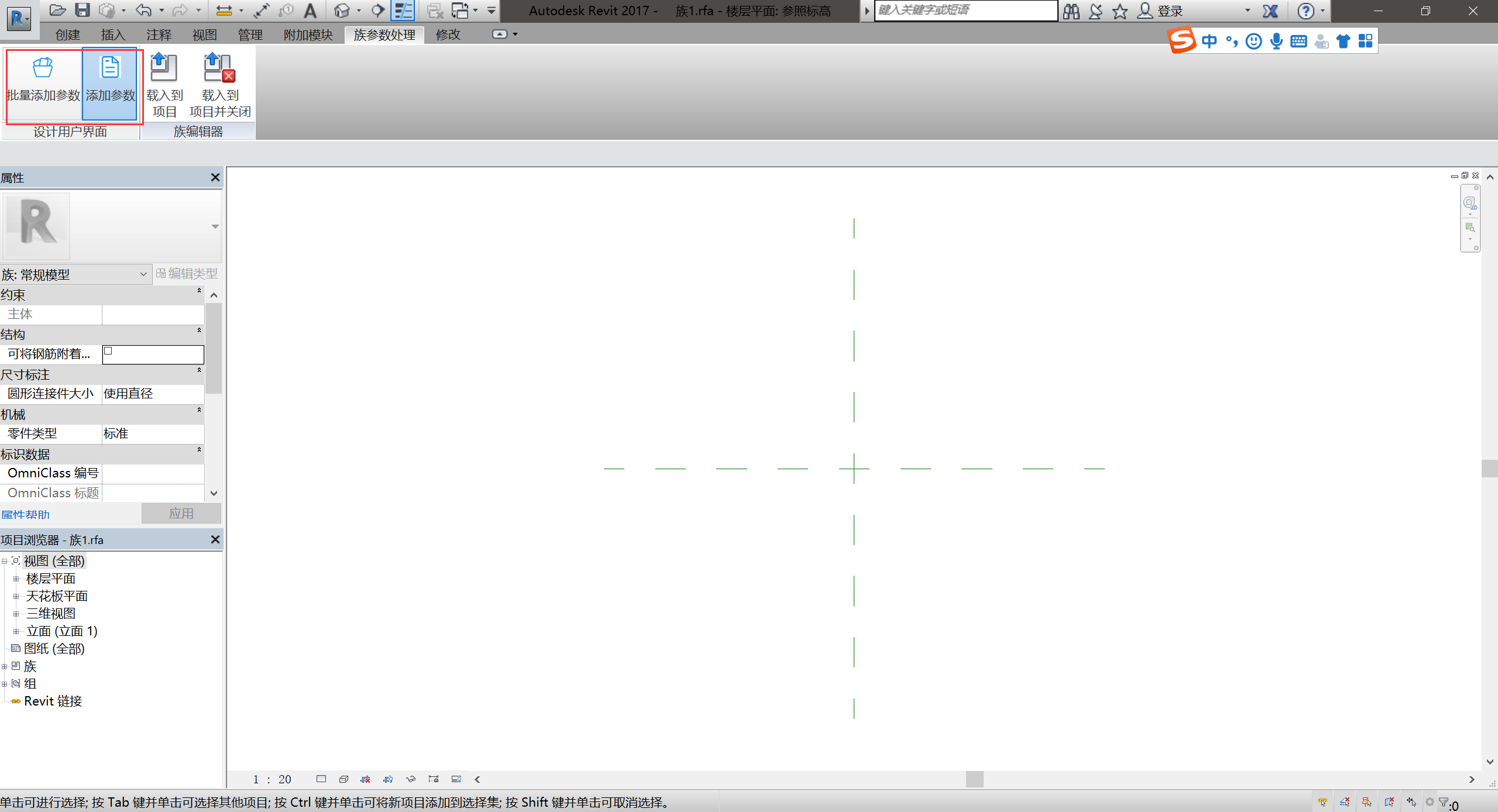The height and width of the screenshot is (812, 1498).
Task: Open the default 3D view icon
Action: [x=342, y=10]
